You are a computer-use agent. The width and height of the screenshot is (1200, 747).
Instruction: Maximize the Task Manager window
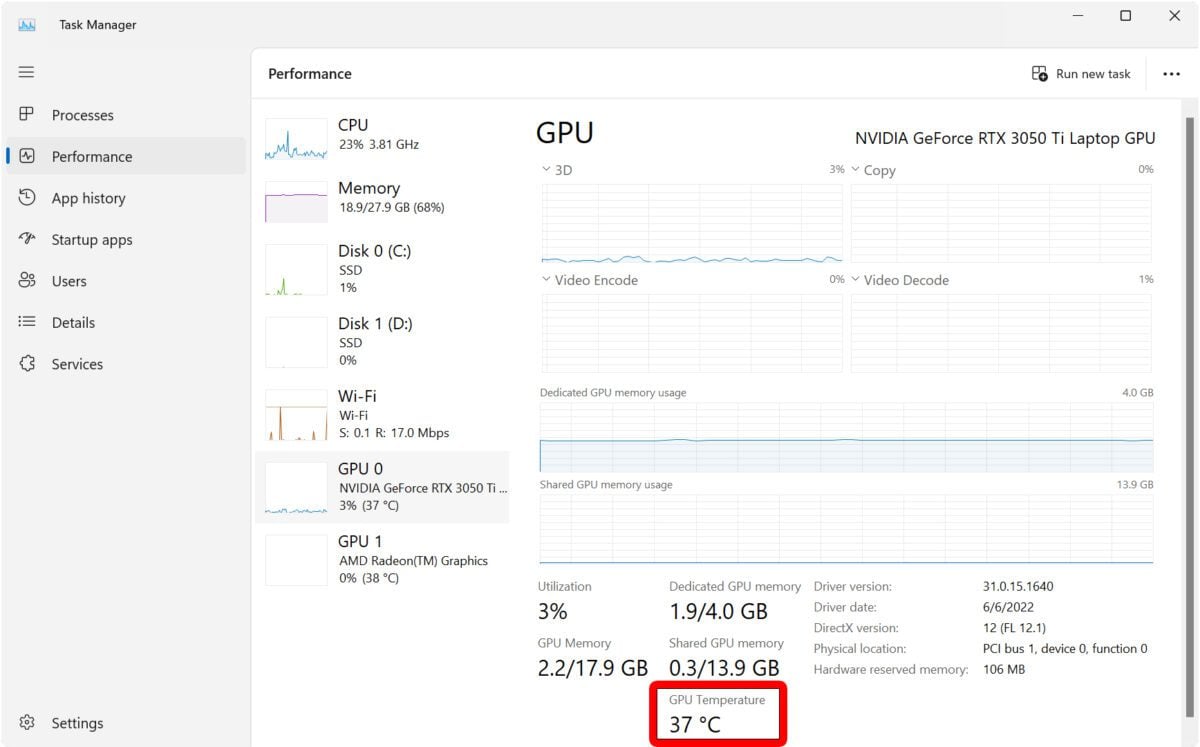(x=1126, y=16)
